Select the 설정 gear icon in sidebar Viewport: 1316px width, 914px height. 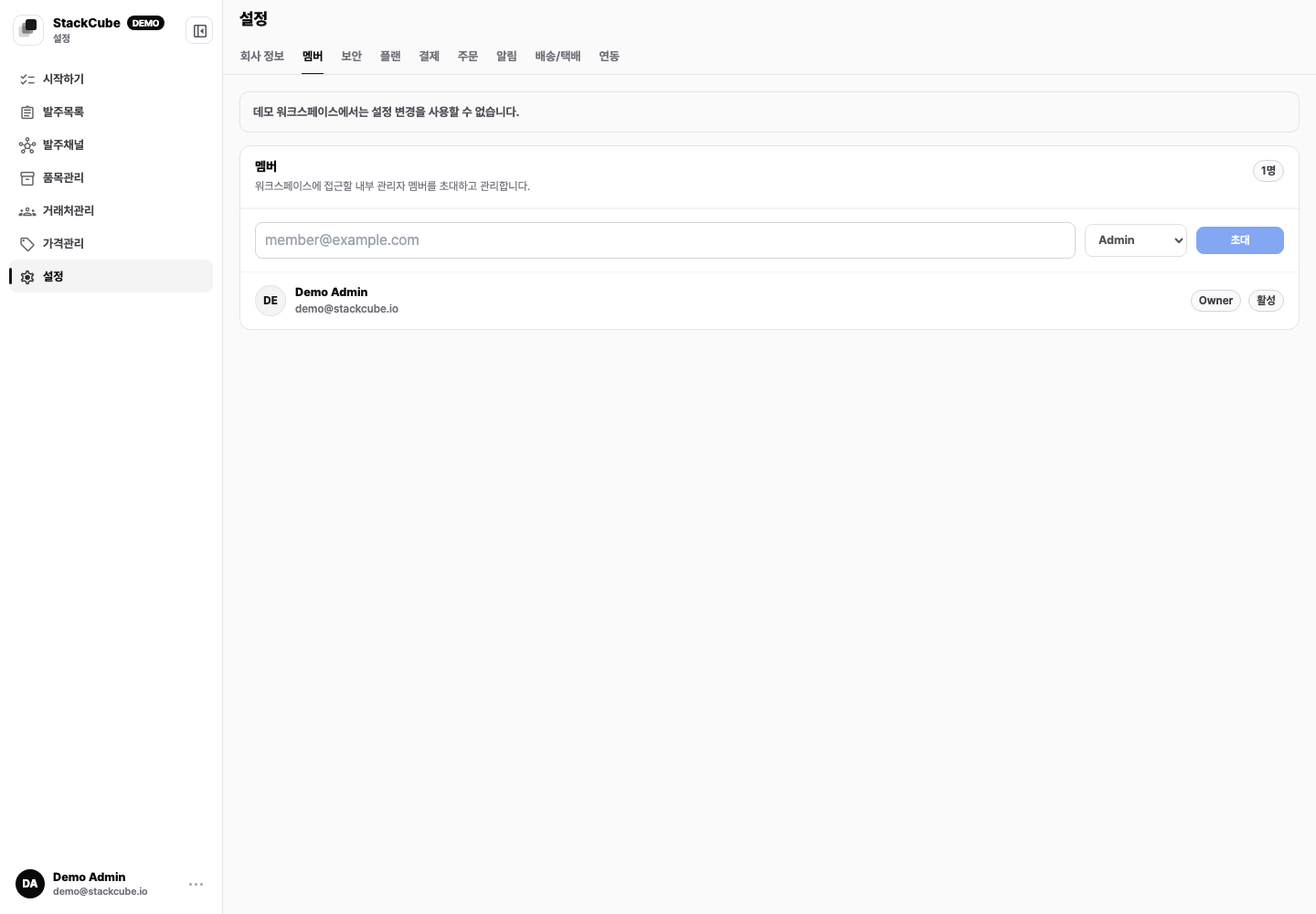tap(27, 277)
